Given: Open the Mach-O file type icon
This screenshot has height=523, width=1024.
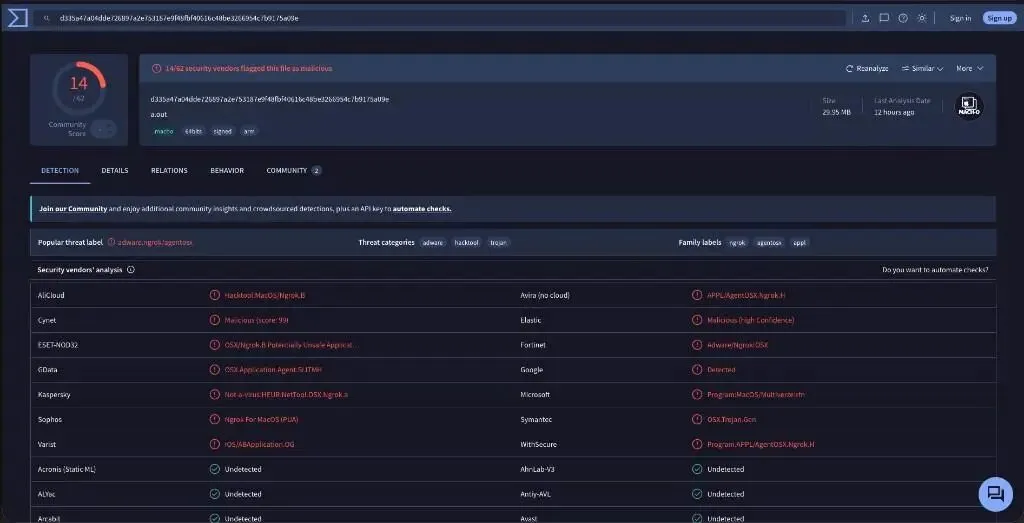Looking at the screenshot, I should 969,106.
